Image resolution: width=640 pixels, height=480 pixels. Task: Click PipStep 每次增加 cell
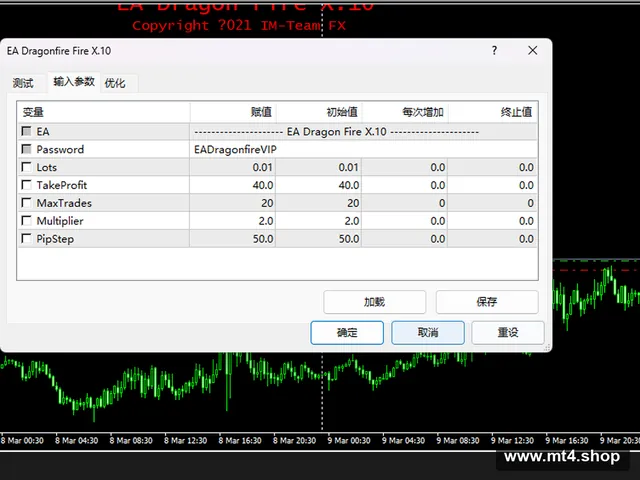[404, 239]
